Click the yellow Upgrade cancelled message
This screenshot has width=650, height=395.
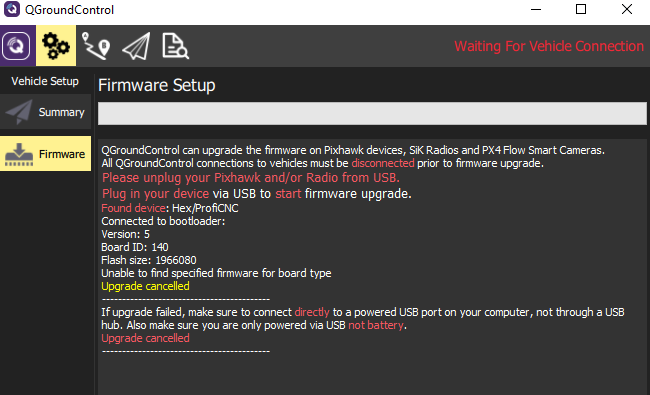point(145,286)
